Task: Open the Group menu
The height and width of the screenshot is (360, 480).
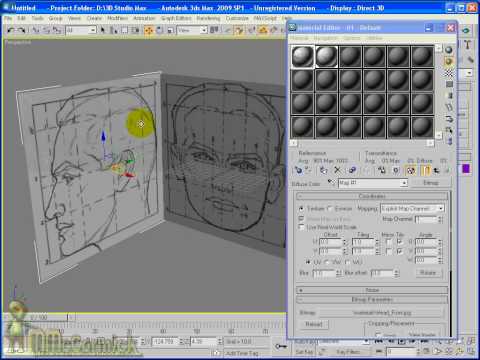Action: point(56,18)
